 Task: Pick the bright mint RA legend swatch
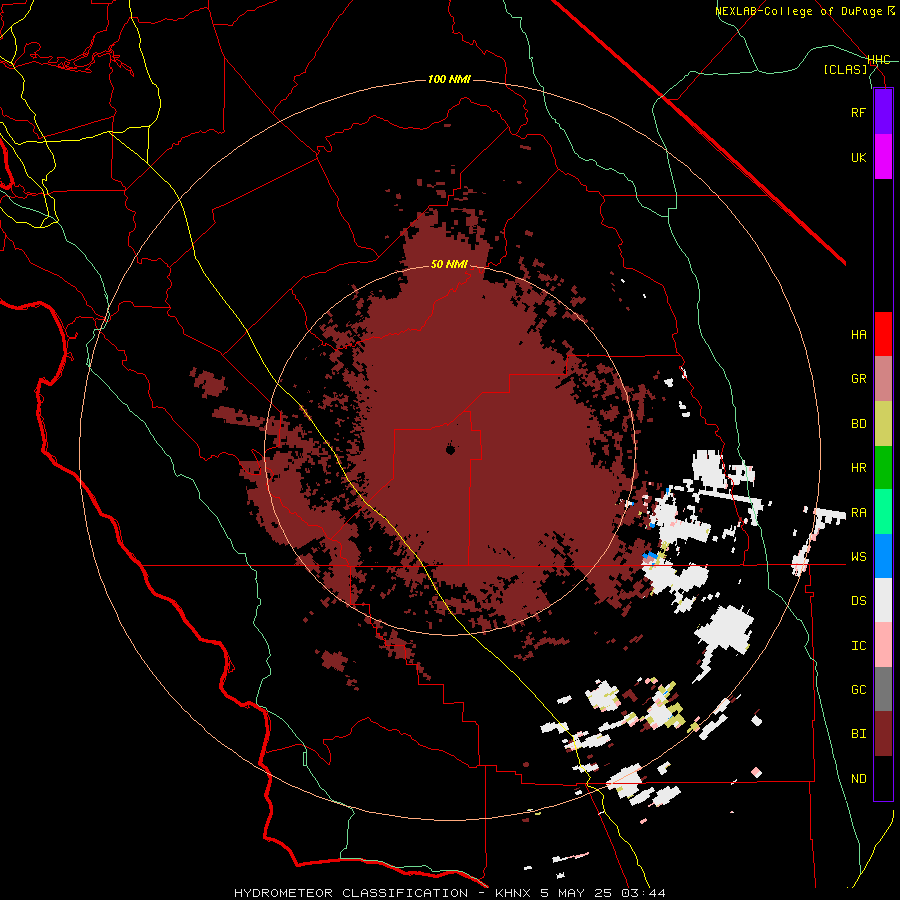pyautogui.click(x=883, y=512)
